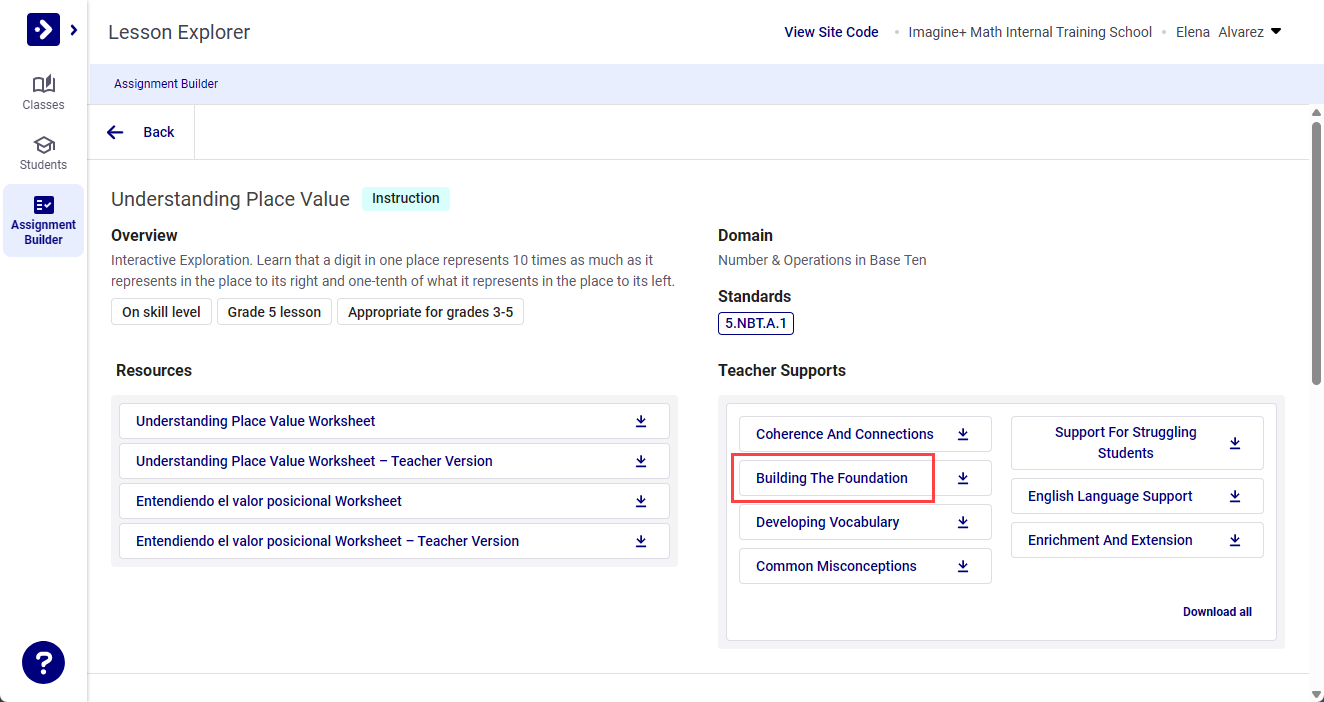This screenshot has height=702, width=1324.
Task: Select Assignment Builder in the sidebar
Action: [x=43, y=220]
